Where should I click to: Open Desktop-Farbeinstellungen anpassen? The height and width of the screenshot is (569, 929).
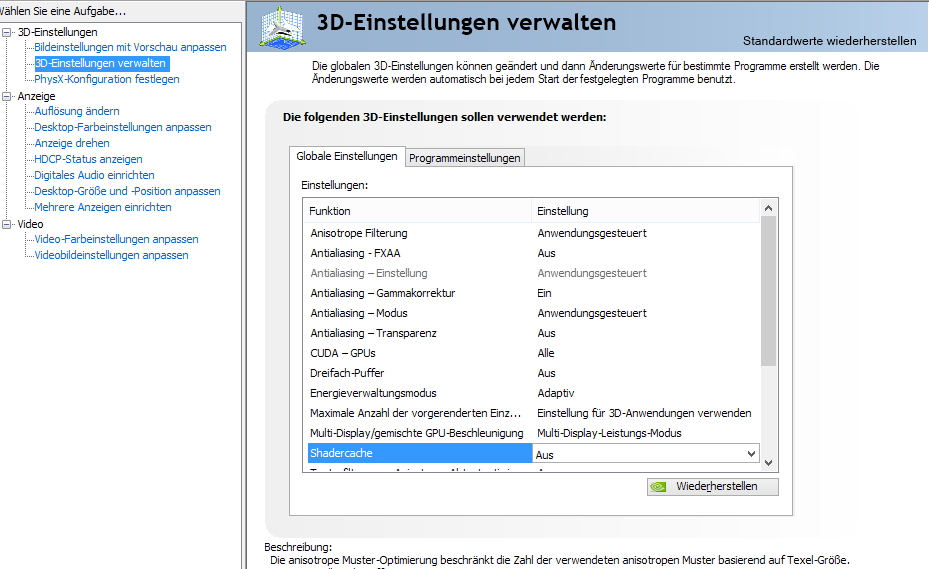point(123,127)
